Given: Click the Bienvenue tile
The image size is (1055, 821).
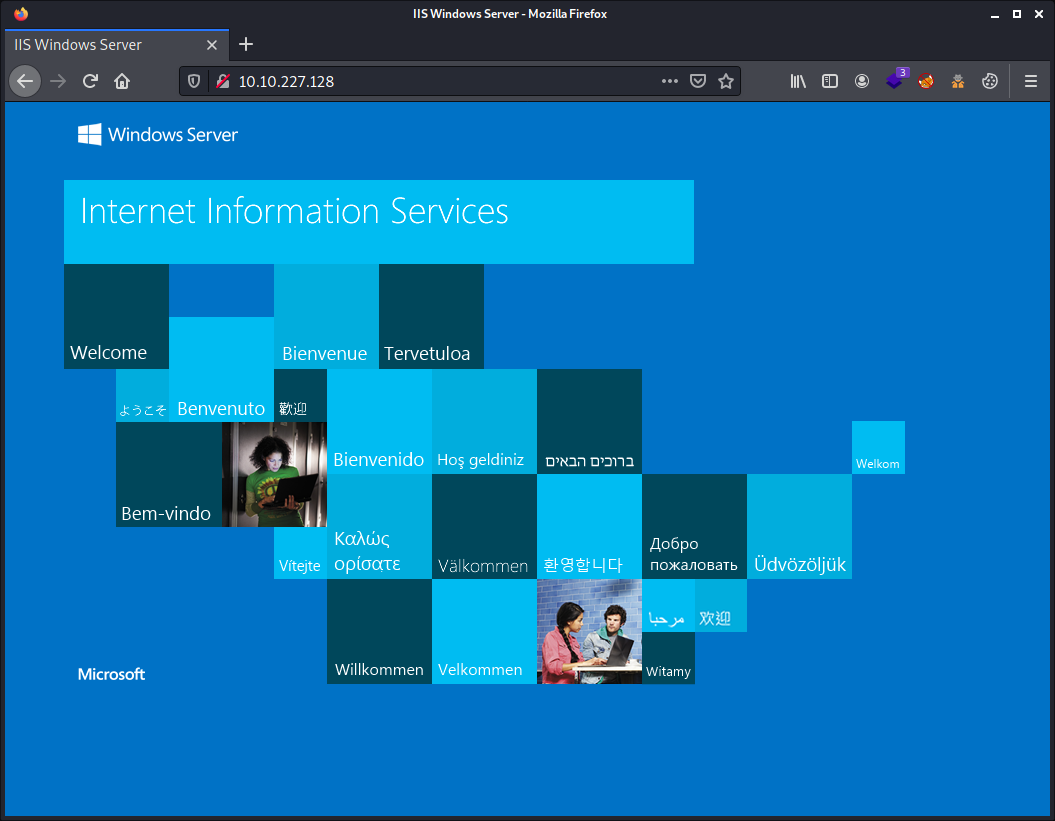Looking at the screenshot, I should click(326, 316).
